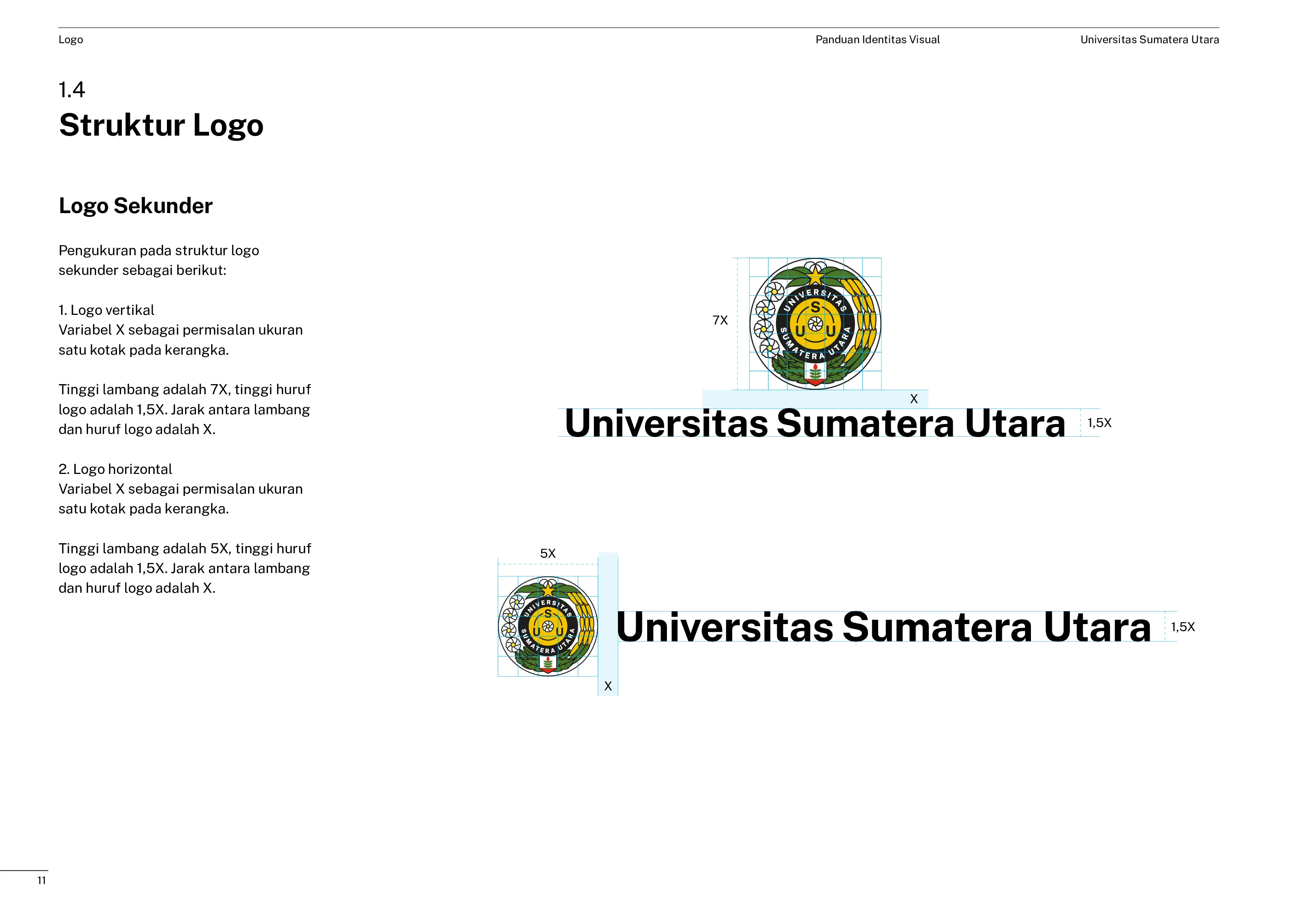
Task: Click the page number 11
Action: pyautogui.click(x=42, y=880)
